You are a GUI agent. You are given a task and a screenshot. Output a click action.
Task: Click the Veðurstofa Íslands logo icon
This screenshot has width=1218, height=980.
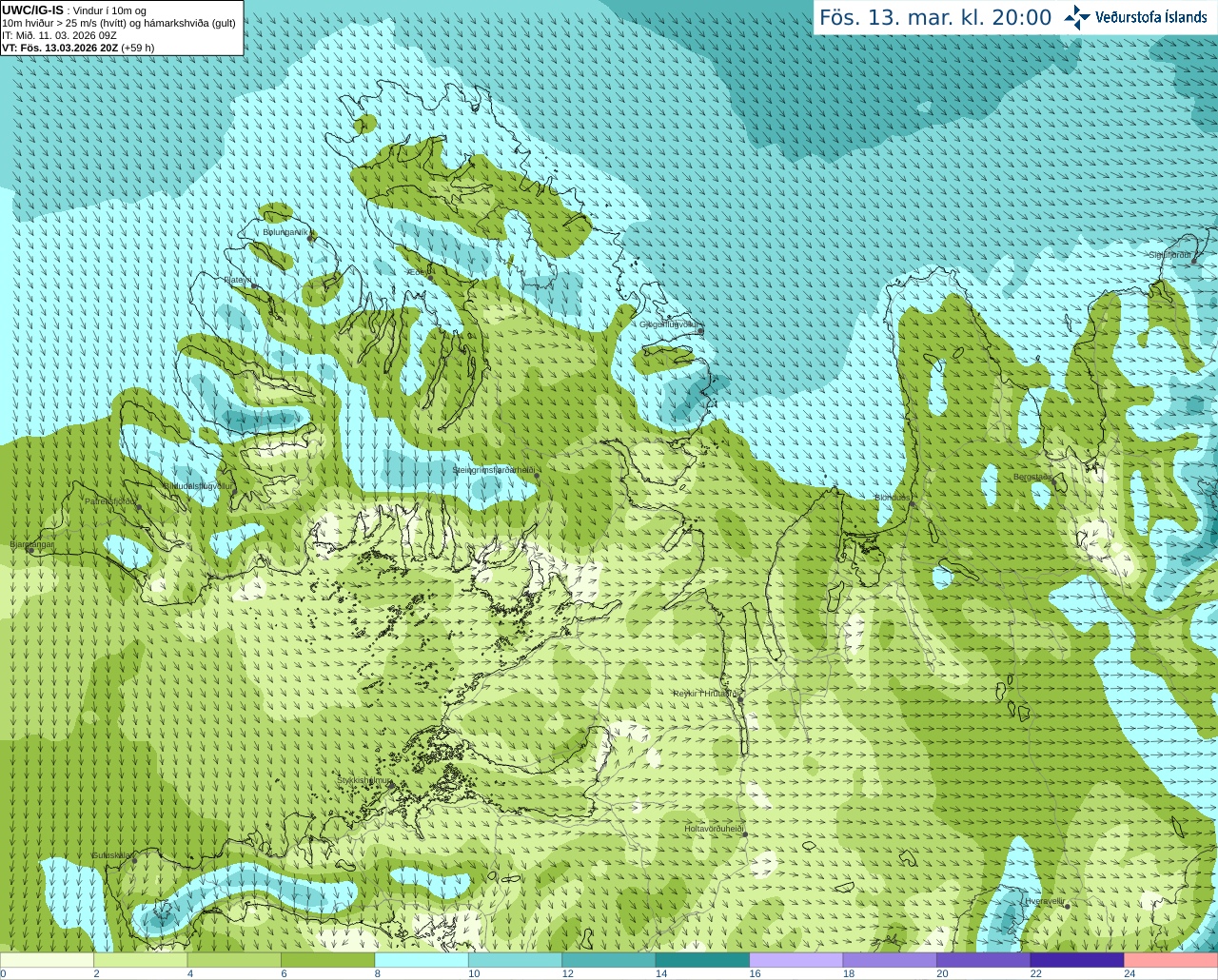[1077, 17]
